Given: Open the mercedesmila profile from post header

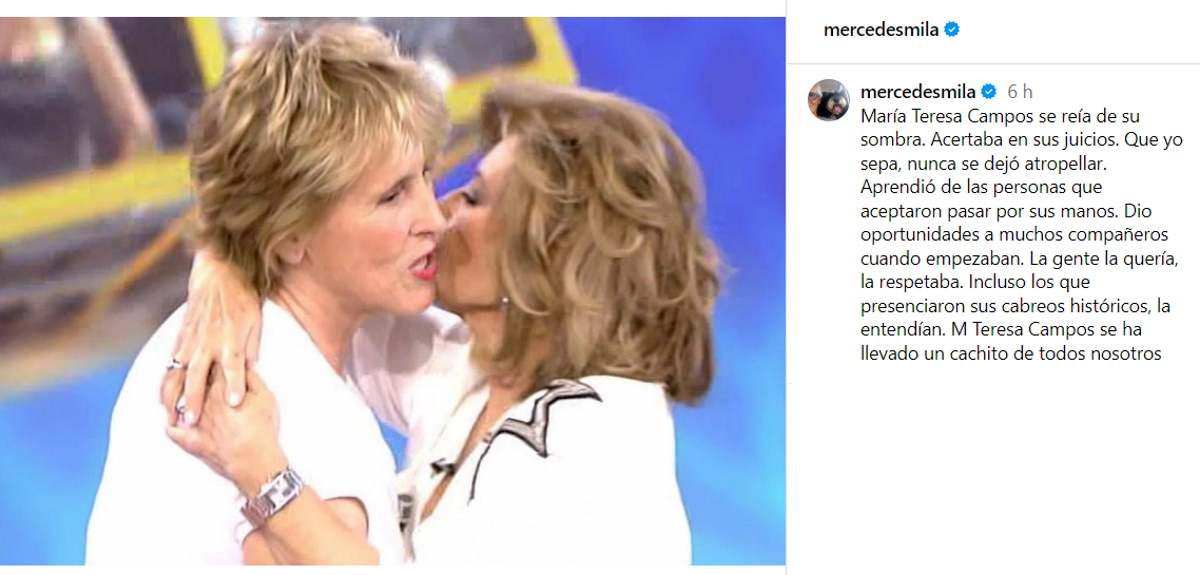Looking at the screenshot, I should coord(881,30).
